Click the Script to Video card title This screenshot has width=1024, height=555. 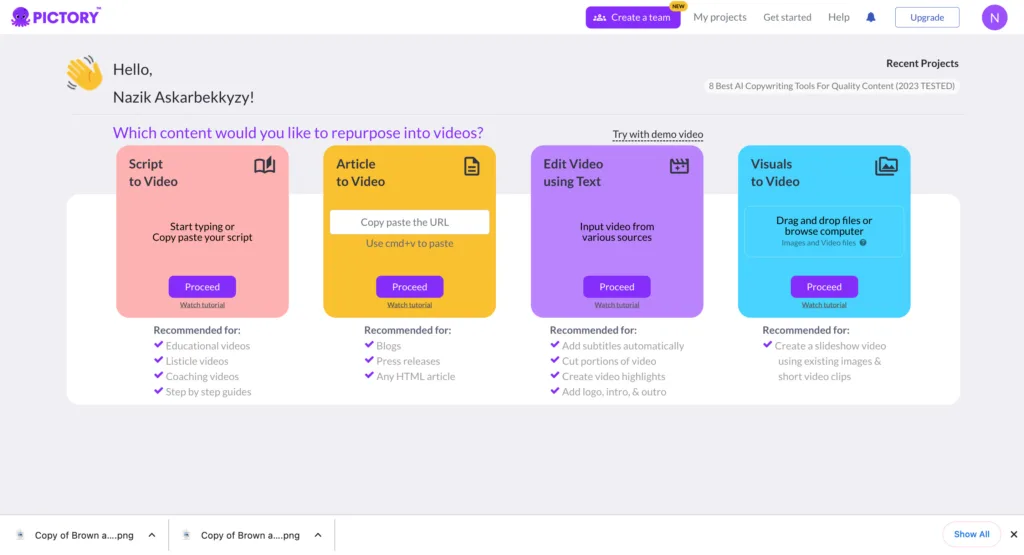153,172
